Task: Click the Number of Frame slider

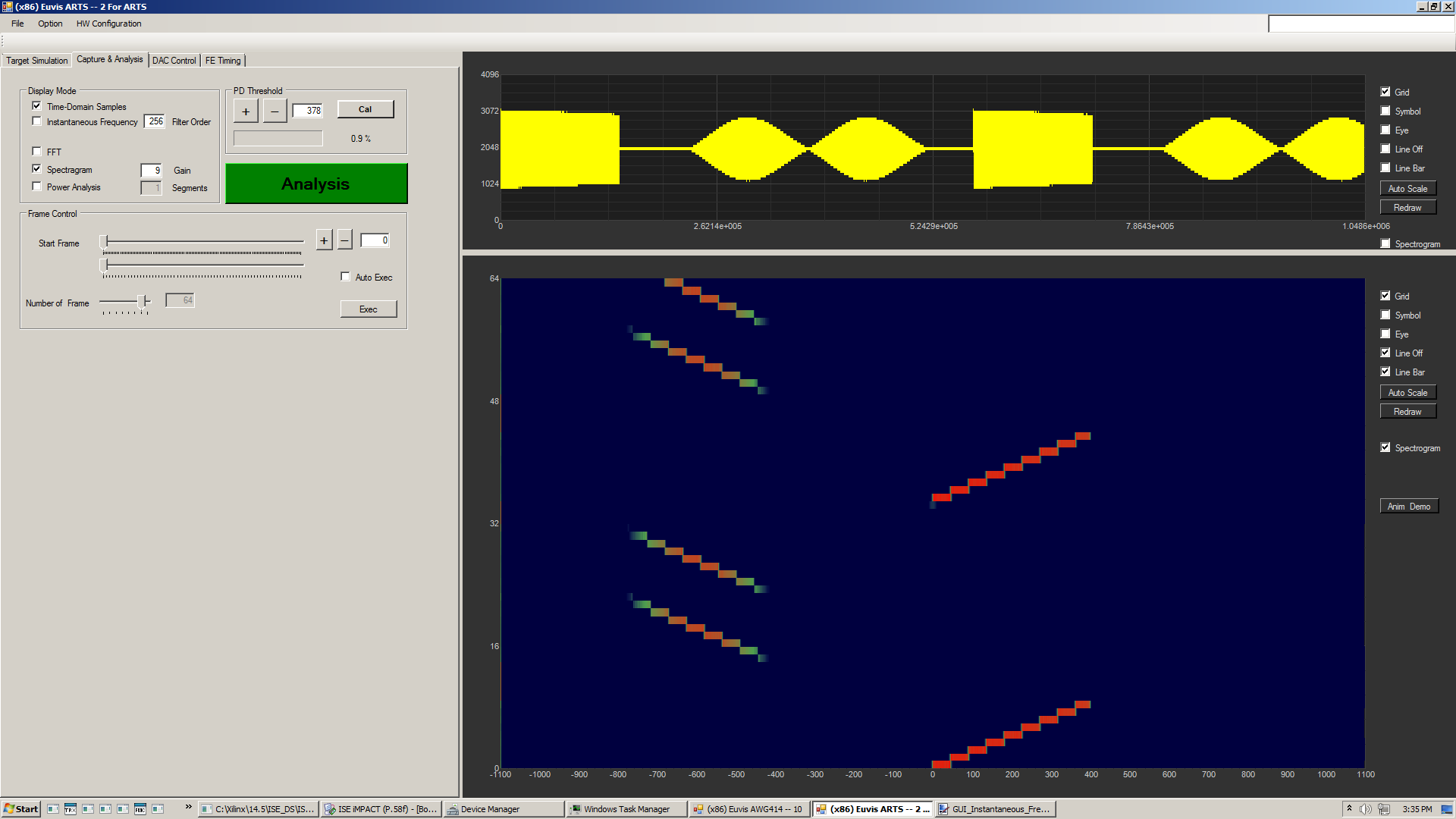Action: coord(143,301)
